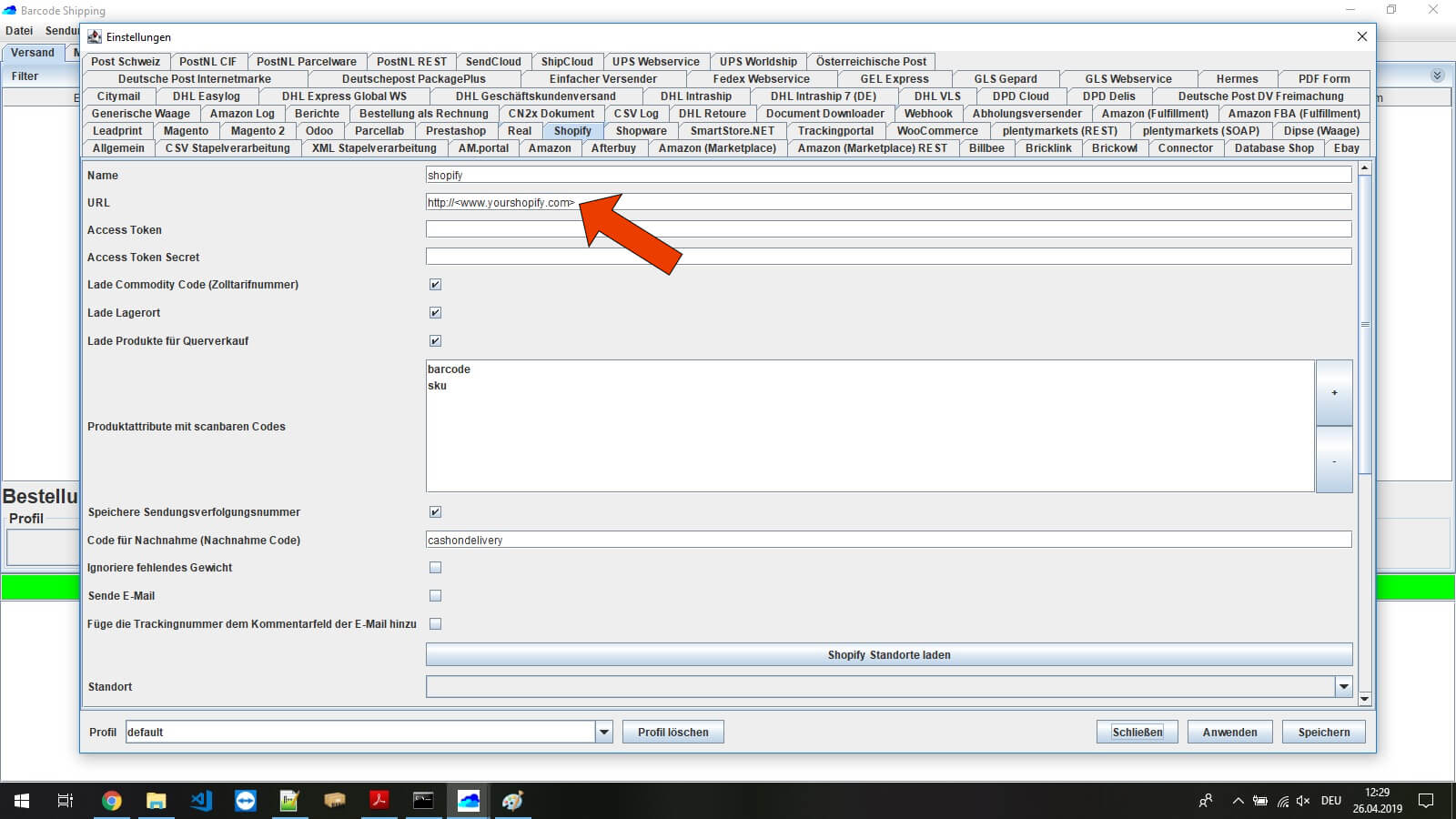The height and width of the screenshot is (819, 1456).
Task: Enable Sende E-Mail checkbox
Action: click(x=435, y=596)
